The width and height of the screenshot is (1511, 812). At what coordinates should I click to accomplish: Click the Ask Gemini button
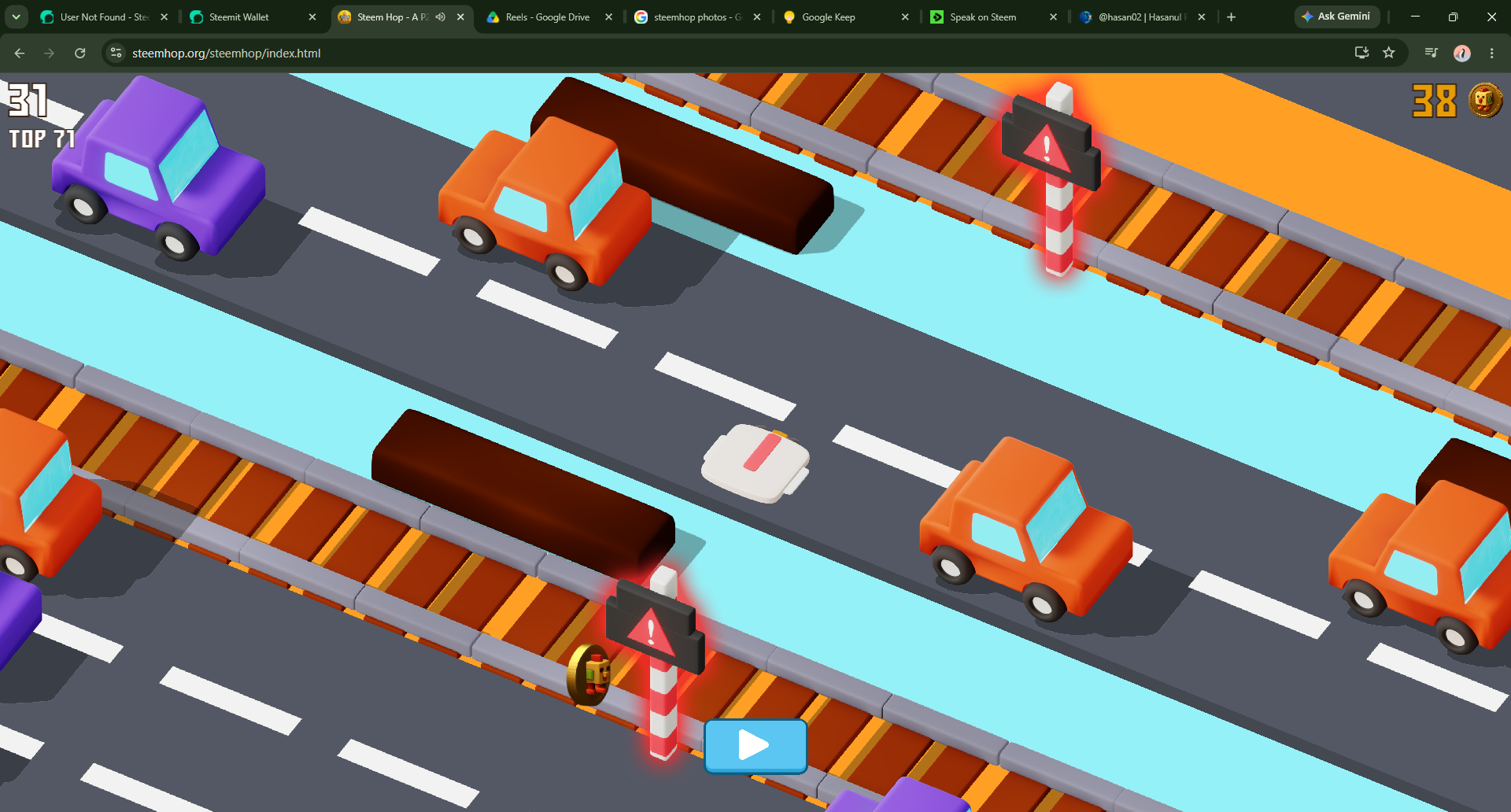coord(1336,17)
